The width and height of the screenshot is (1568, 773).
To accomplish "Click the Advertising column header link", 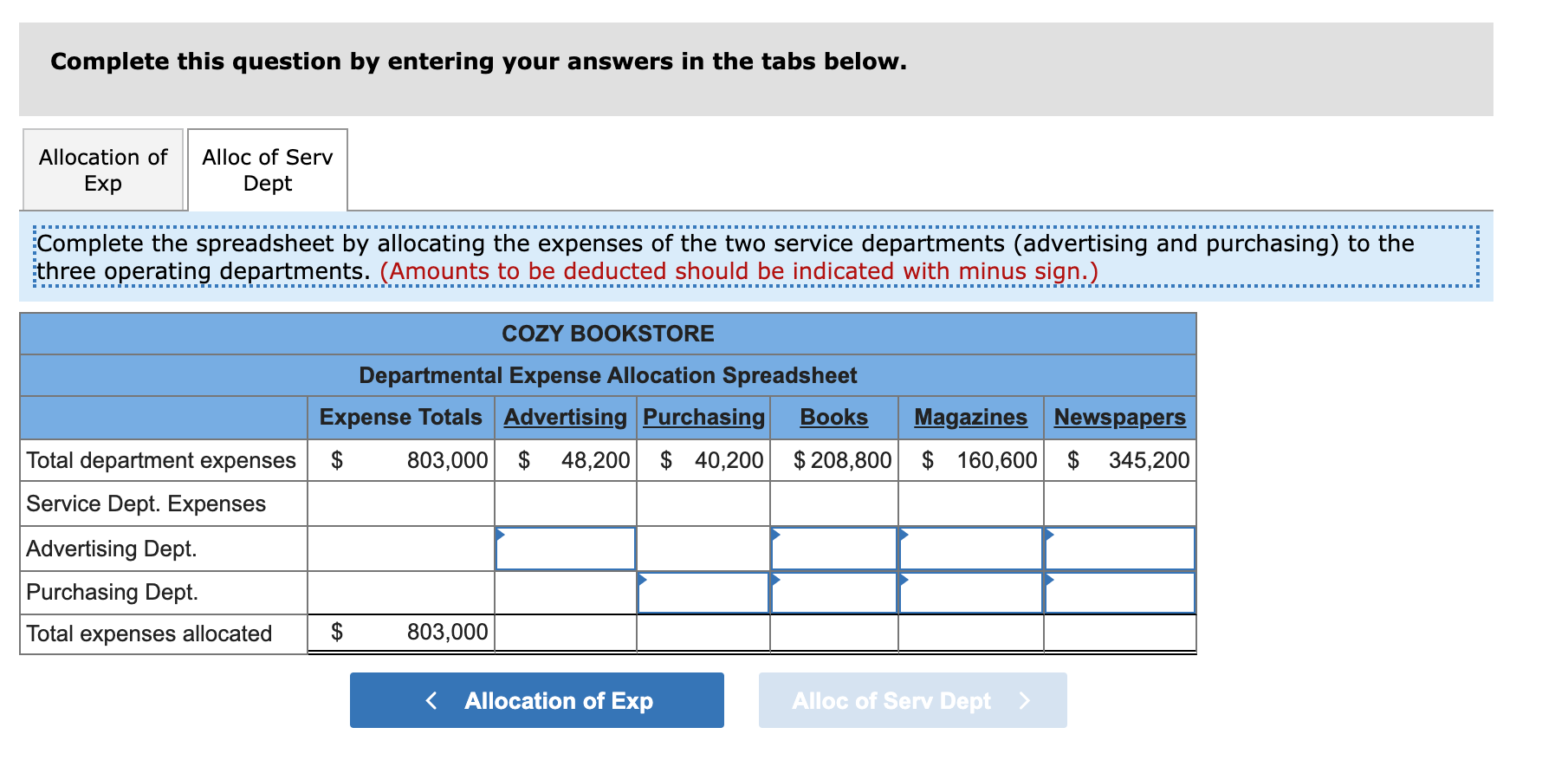I will (564, 417).
